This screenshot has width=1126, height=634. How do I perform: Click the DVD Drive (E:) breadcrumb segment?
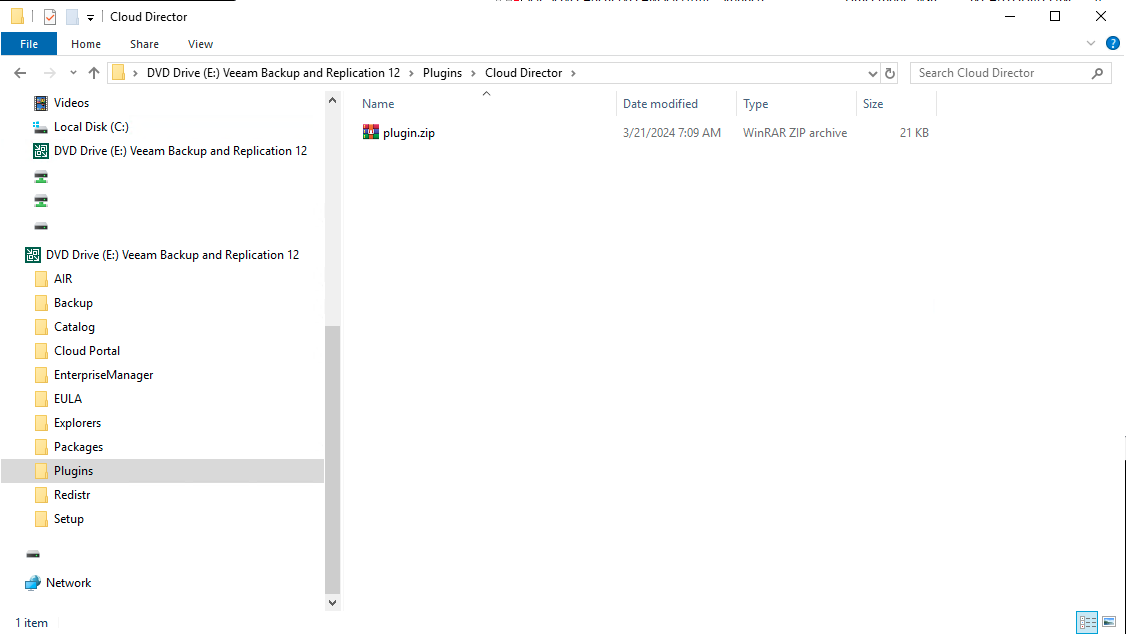(273, 73)
